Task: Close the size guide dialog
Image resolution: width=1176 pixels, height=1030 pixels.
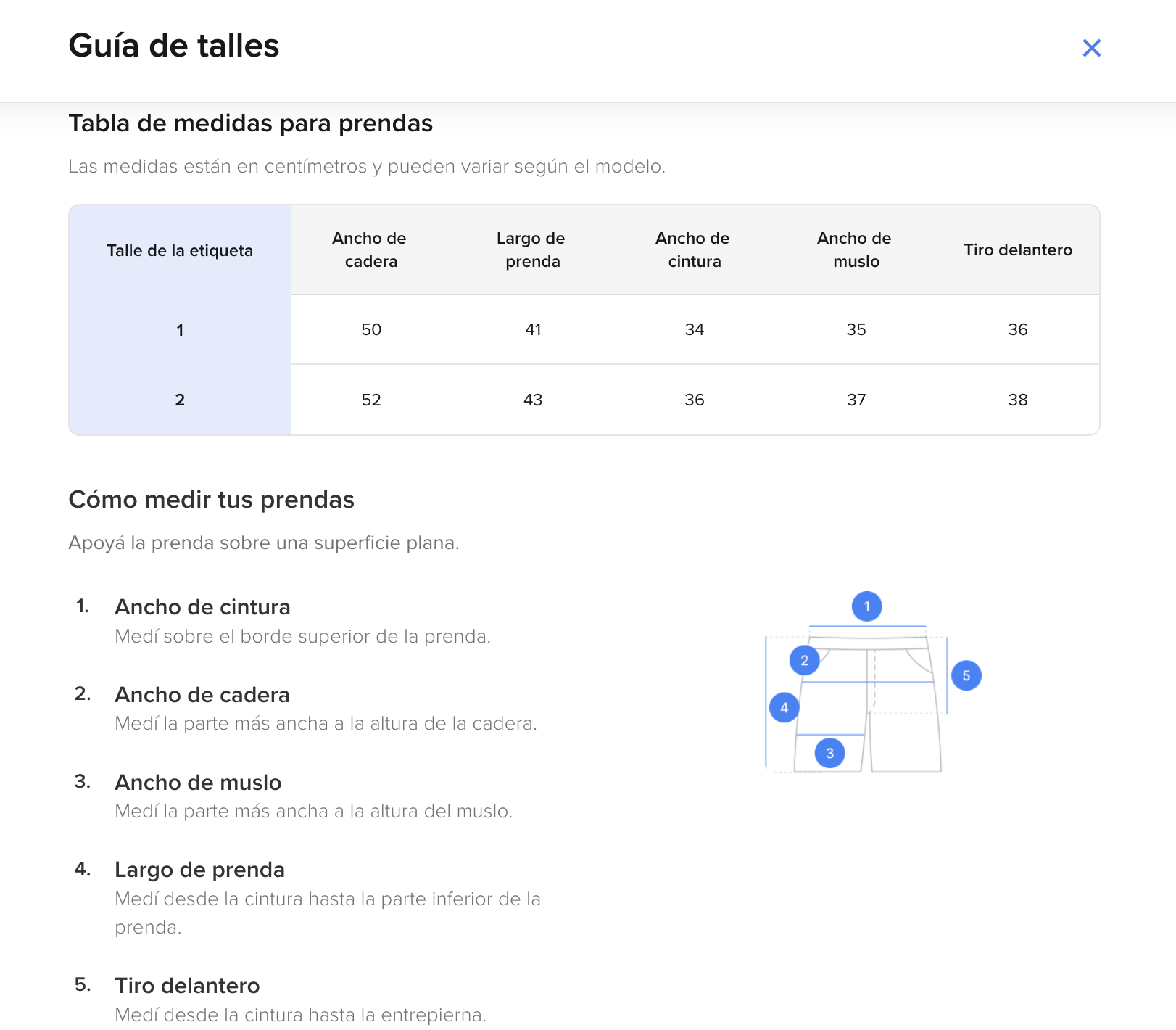Action: point(1091,48)
